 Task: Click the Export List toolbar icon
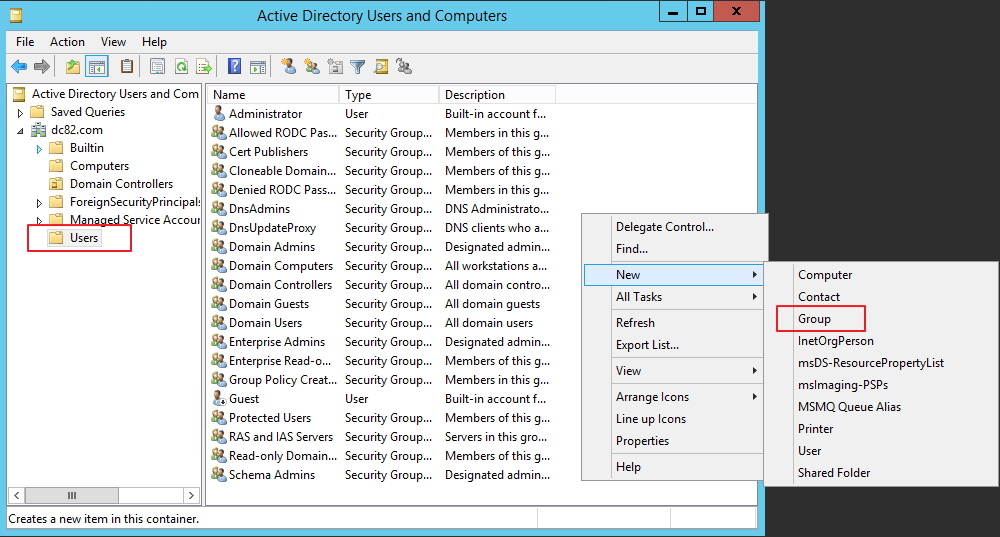click(x=204, y=66)
